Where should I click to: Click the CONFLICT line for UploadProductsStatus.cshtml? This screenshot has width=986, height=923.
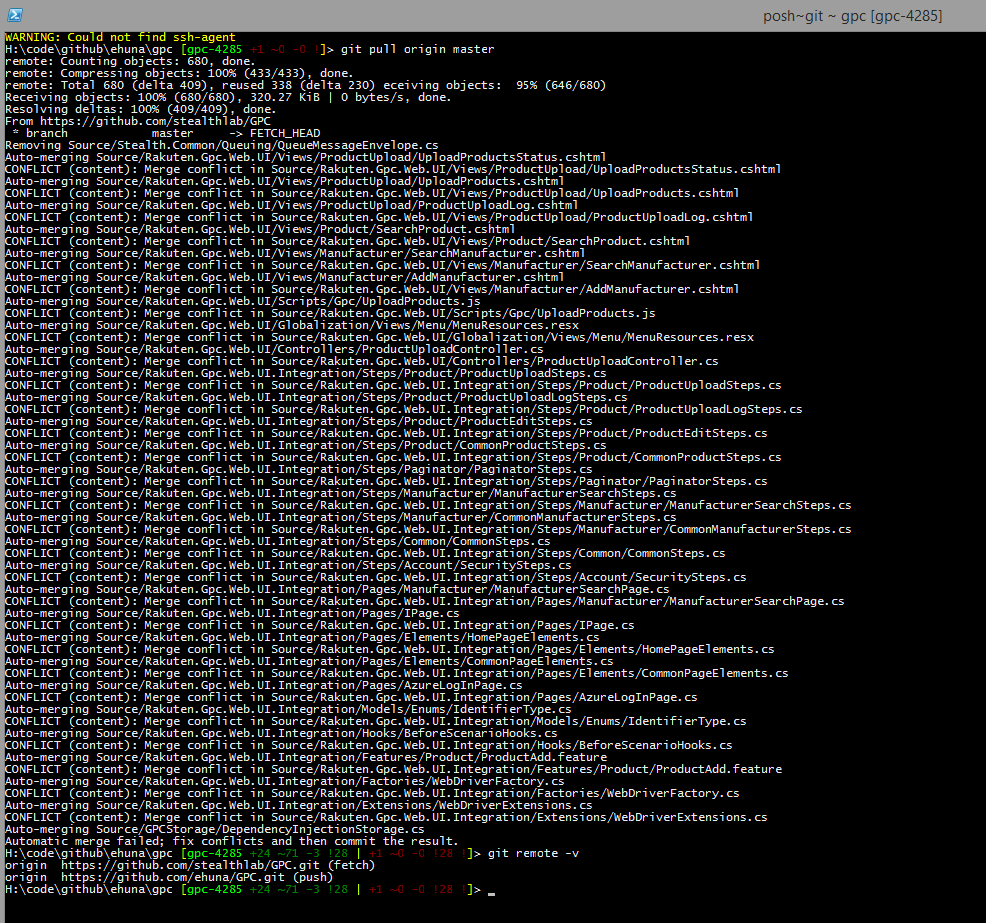pyautogui.click(x=392, y=169)
